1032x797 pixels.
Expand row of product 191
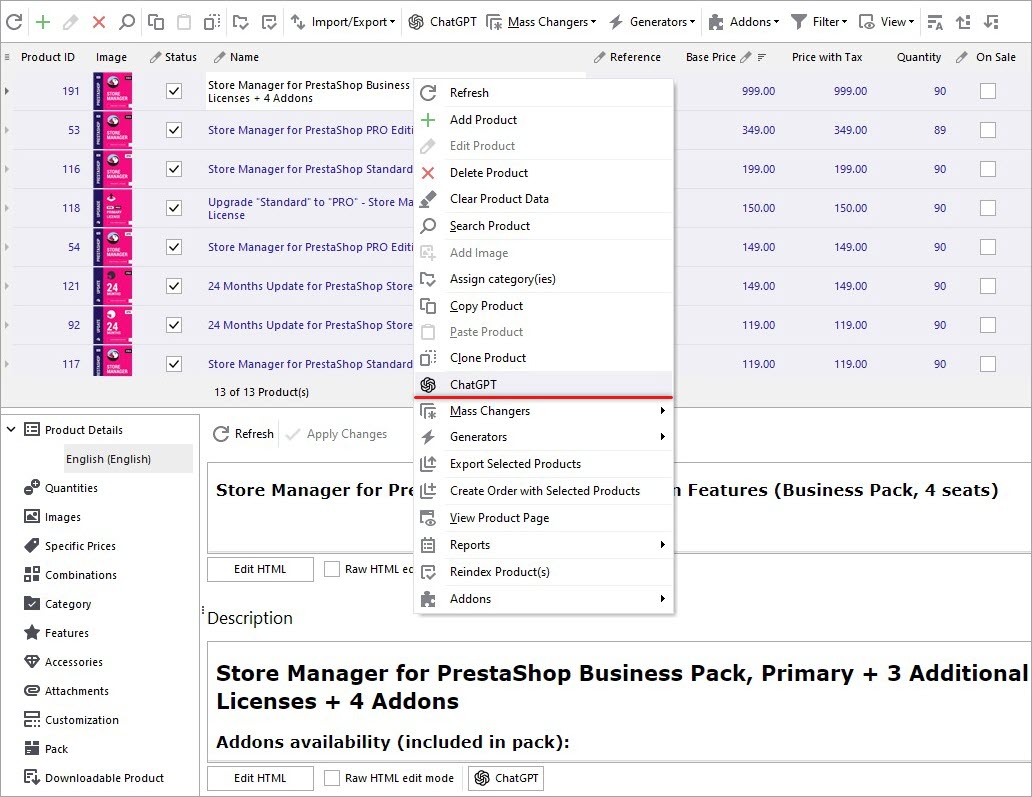(7, 91)
